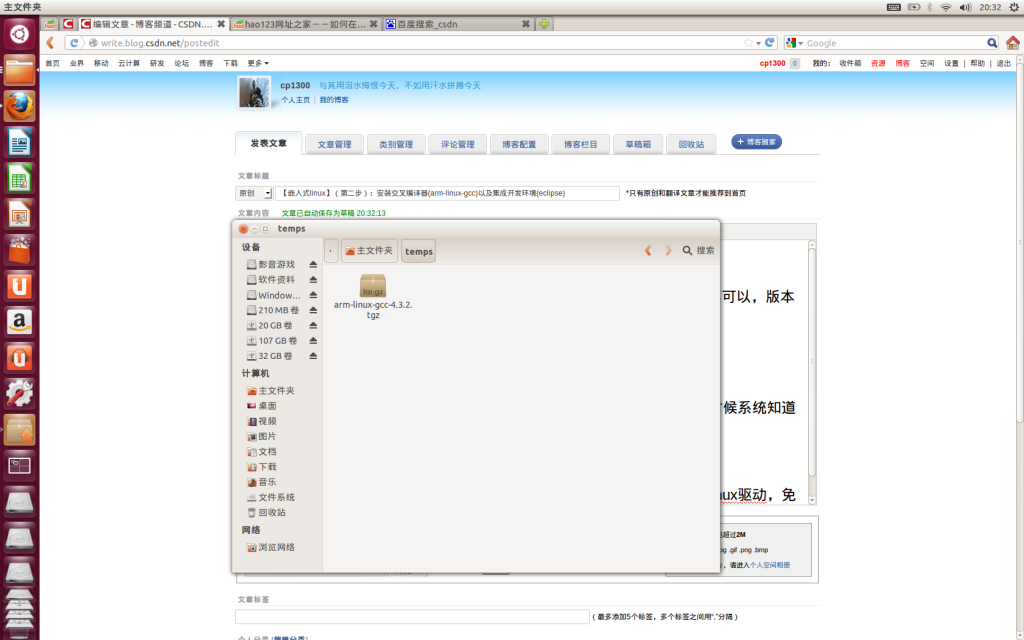Screen dimensions: 1024x640
Task: Open LibreOffice Writer in the launcher
Action: coord(19,141)
